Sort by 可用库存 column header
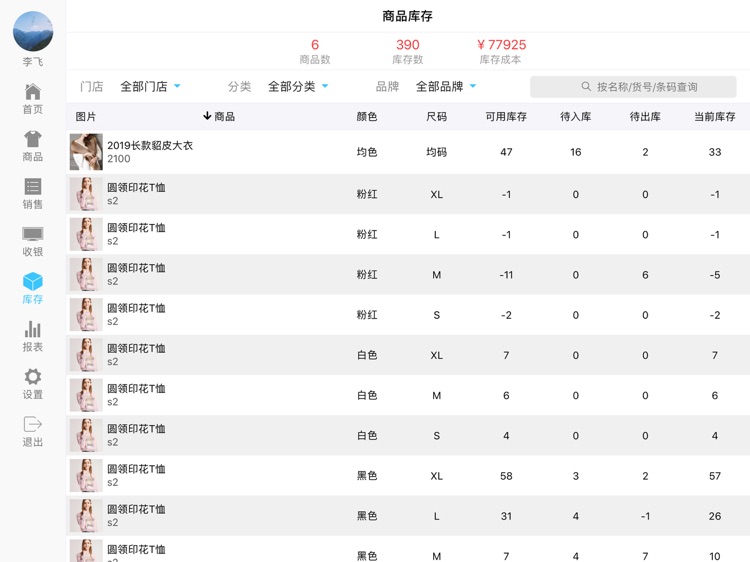The image size is (750, 562). pos(506,116)
